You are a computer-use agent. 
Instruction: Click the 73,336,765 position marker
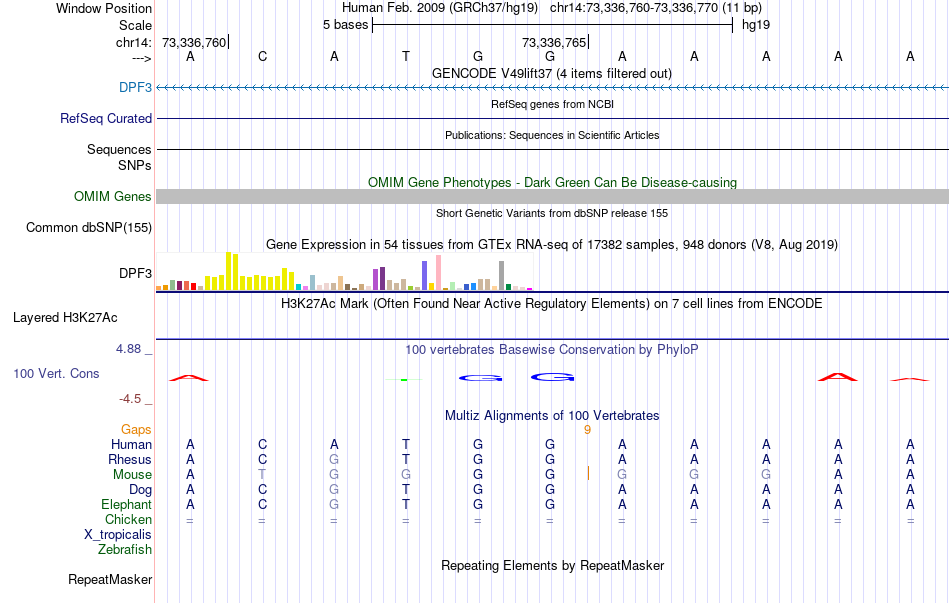pos(555,42)
